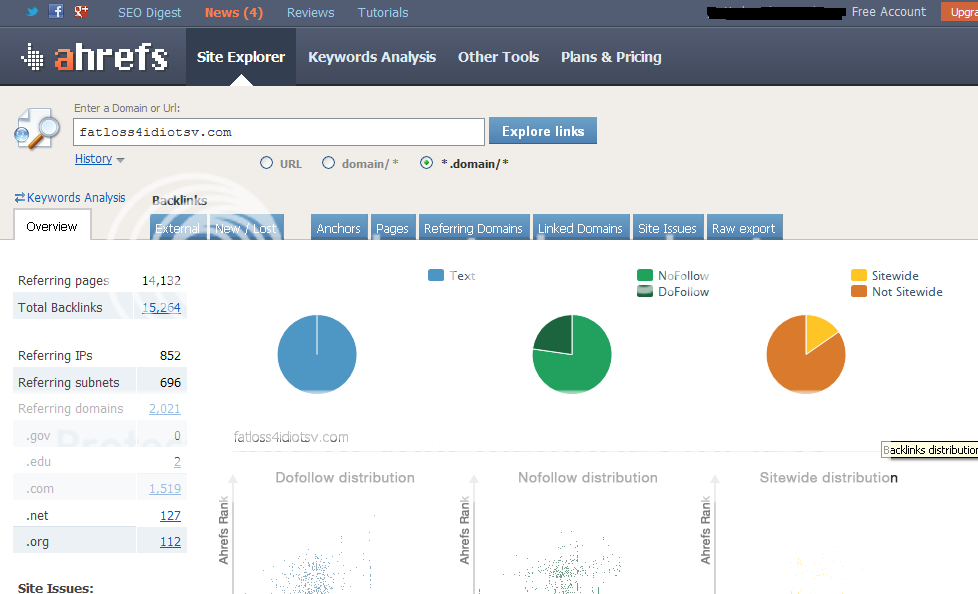Click the magnifying glass search icon
The width and height of the screenshot is (978, 594).
pos(37,131)
